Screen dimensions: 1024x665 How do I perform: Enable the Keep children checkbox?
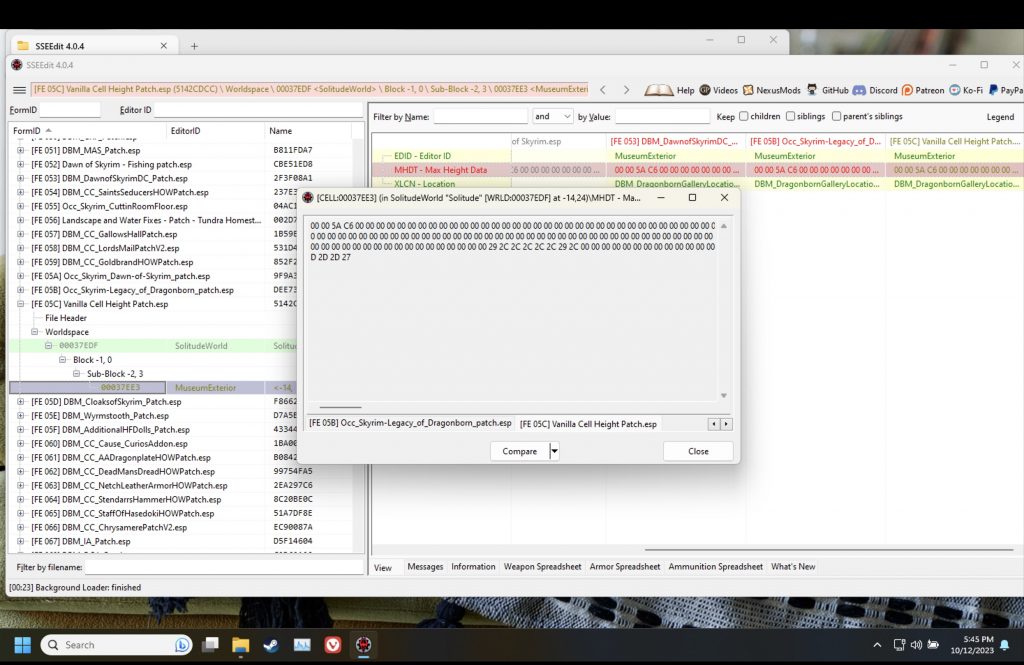[744, 117]
